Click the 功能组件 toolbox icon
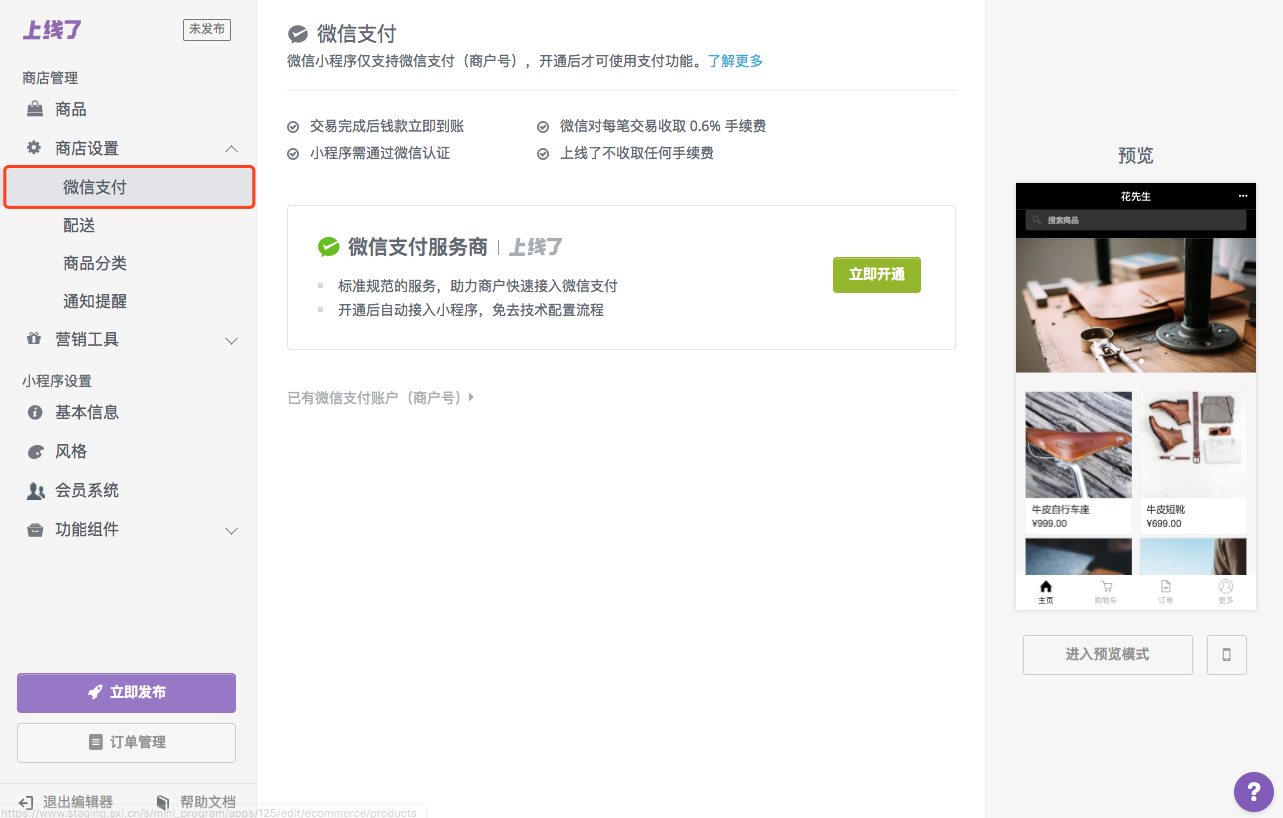 click(35, 529)
